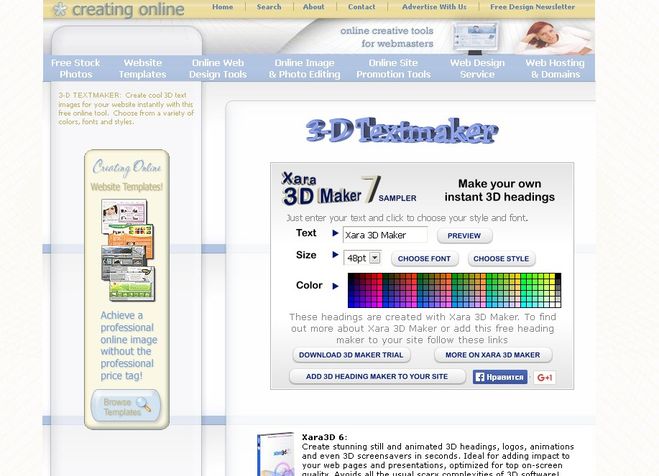Open the Home menu item
Image resolution: width=659 pixels, height=476 pixels.
222,7
